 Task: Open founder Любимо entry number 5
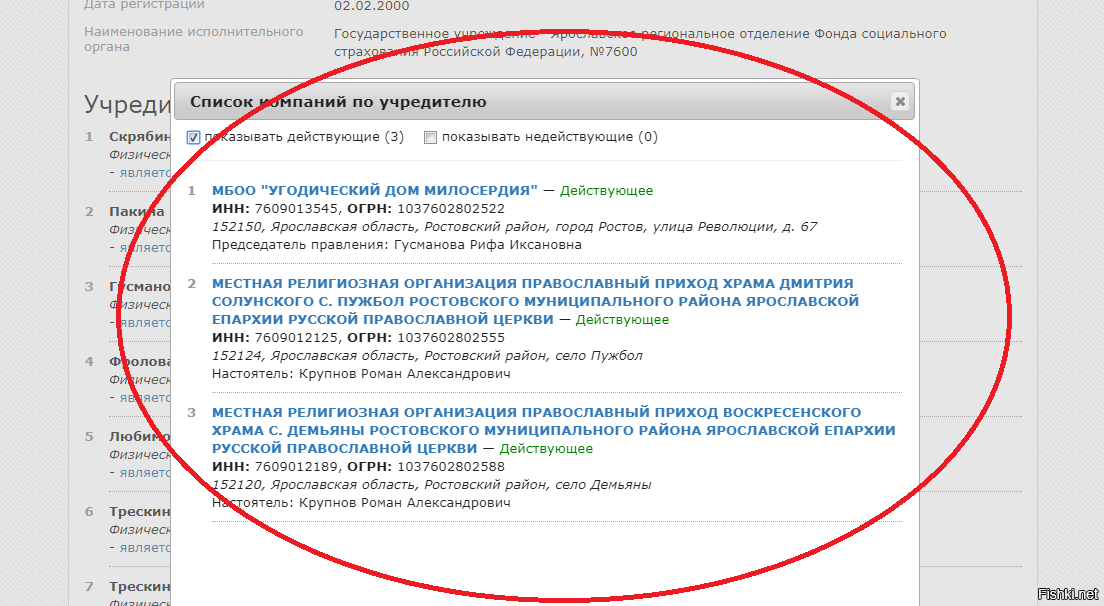click(137, 436)
